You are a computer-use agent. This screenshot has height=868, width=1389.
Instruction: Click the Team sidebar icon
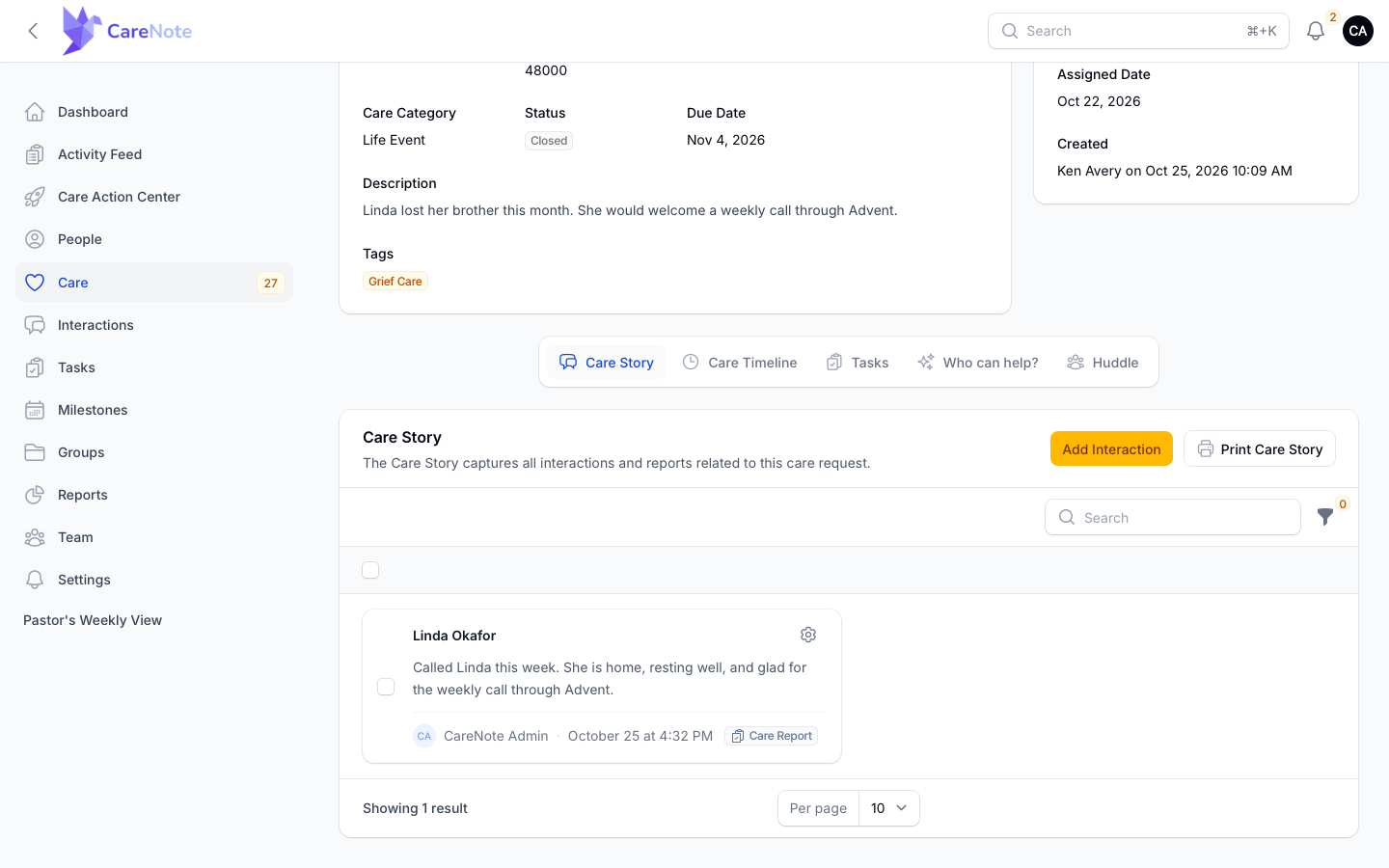[x=35, y=537]
